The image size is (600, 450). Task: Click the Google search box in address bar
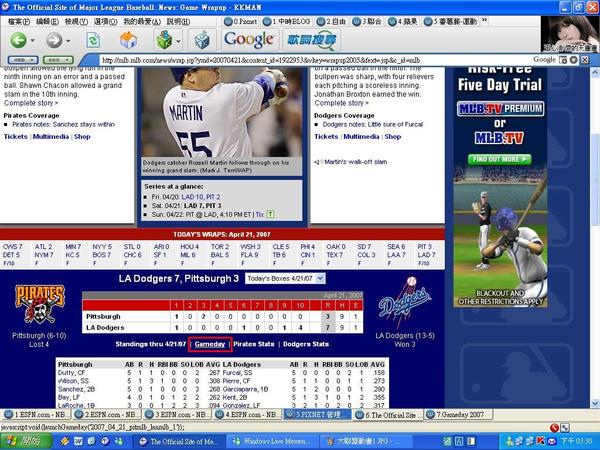coord(544,60)
